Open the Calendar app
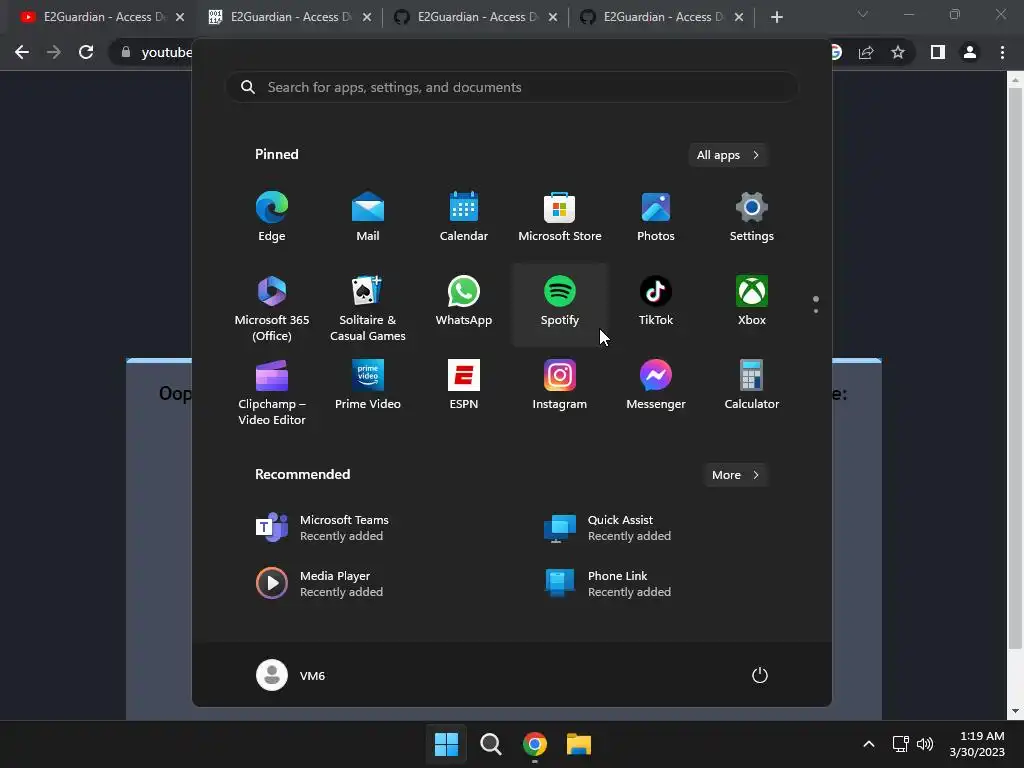 click(464, 217)
